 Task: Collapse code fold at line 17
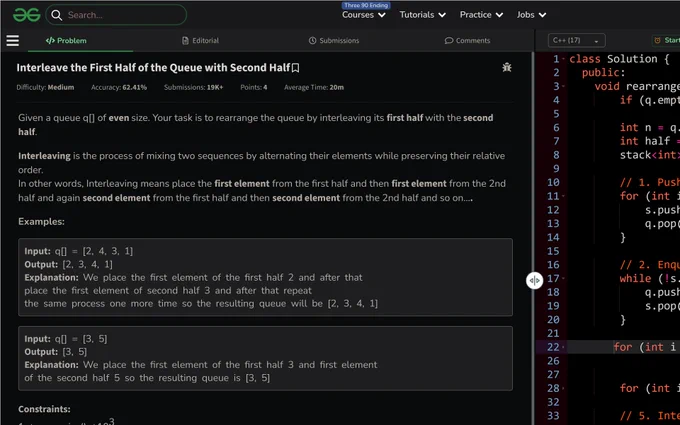click(563, 278)
